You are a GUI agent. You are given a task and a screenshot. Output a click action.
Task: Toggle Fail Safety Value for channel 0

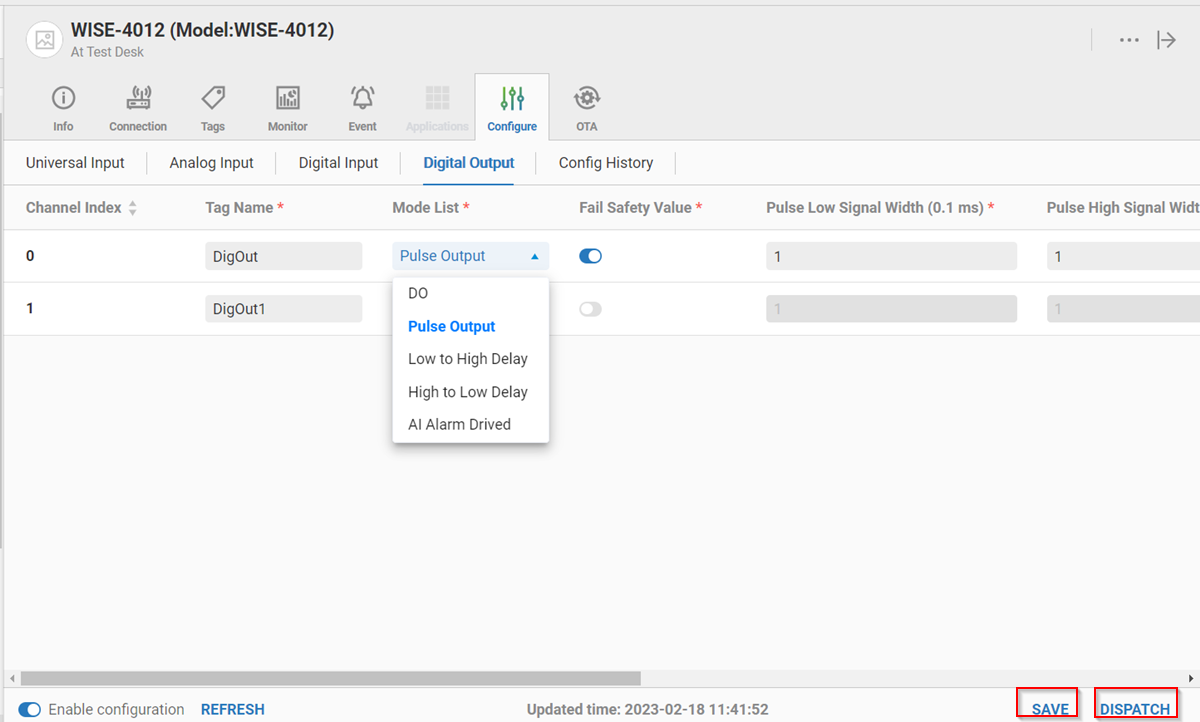coord(590,256)
